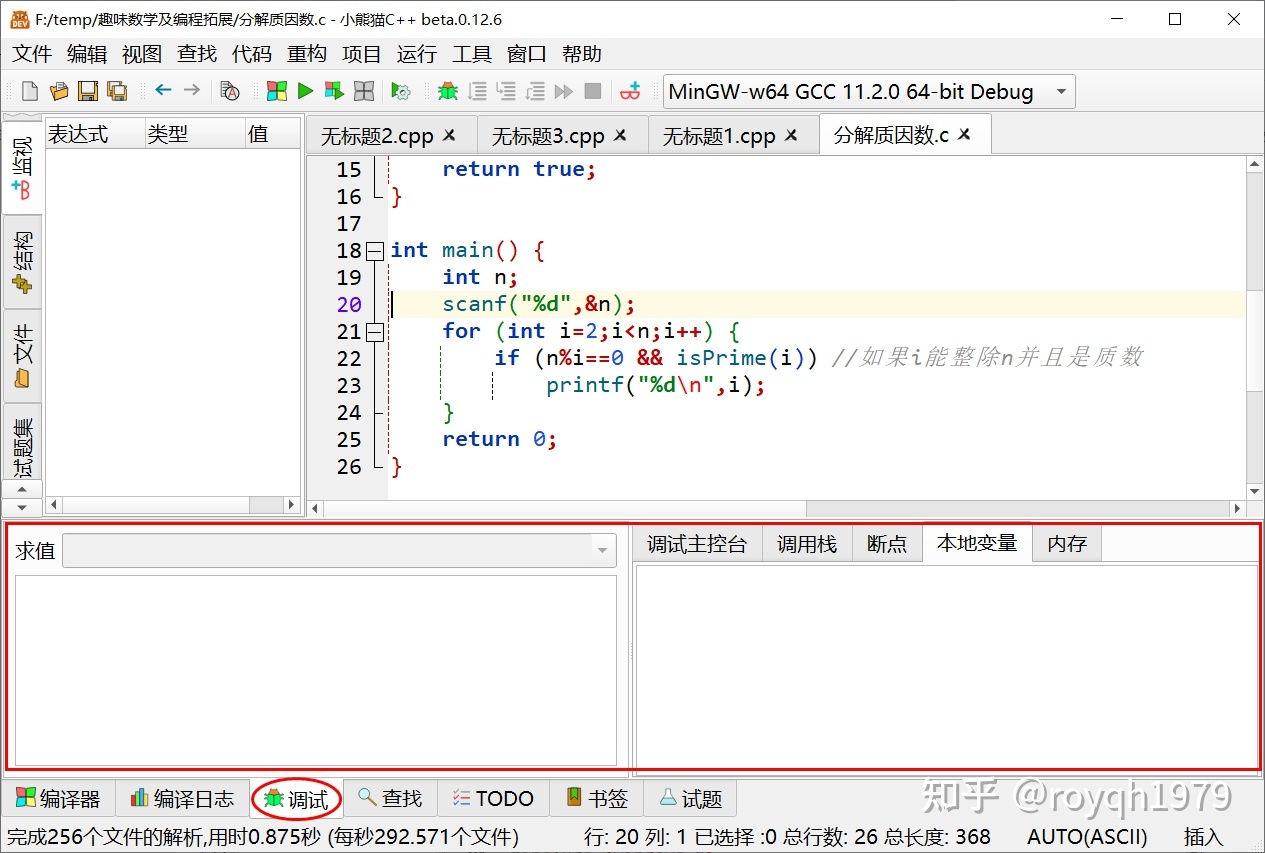Close the 无标题2.cpp tab

click(x=449, y=135)
